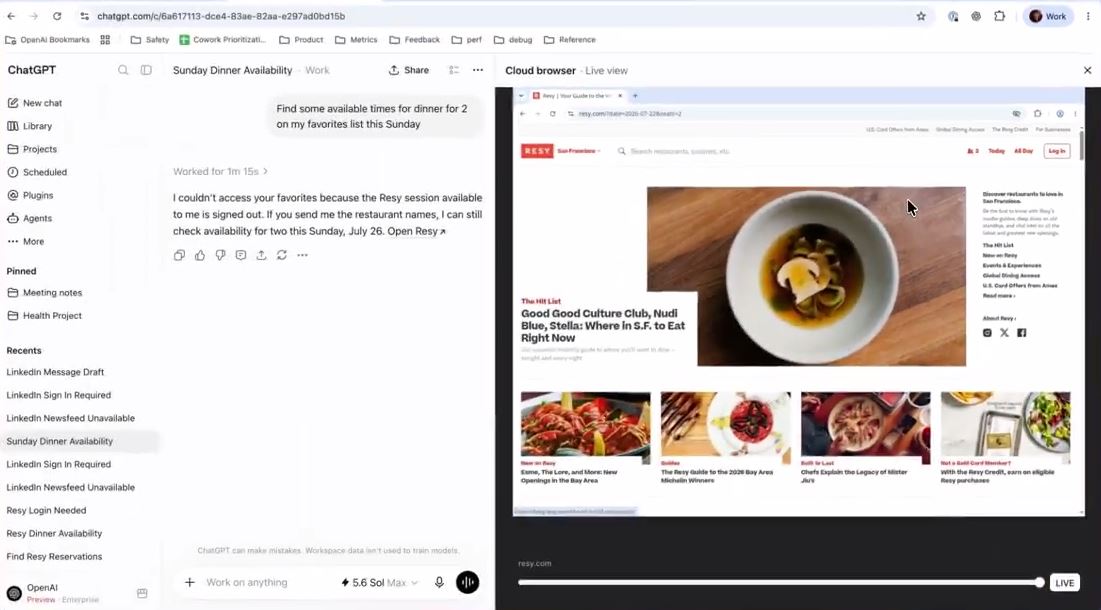Click the Share button

coord(409,70)
